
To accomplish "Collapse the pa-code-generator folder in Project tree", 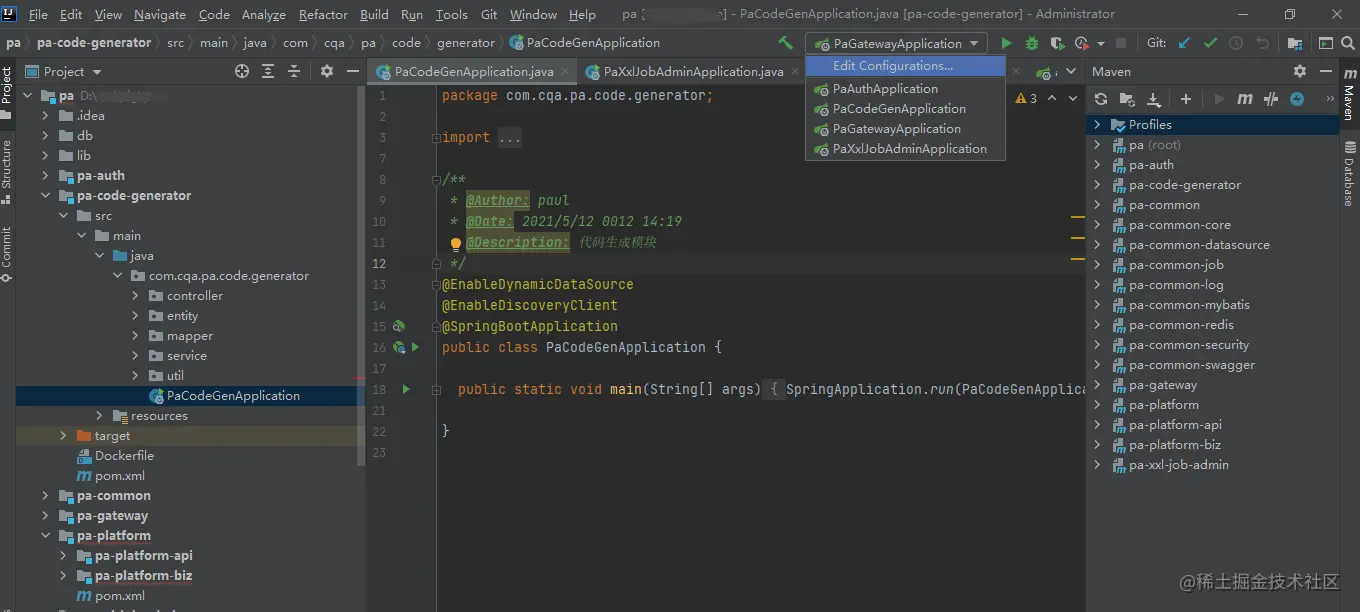I will click(45, 196).
